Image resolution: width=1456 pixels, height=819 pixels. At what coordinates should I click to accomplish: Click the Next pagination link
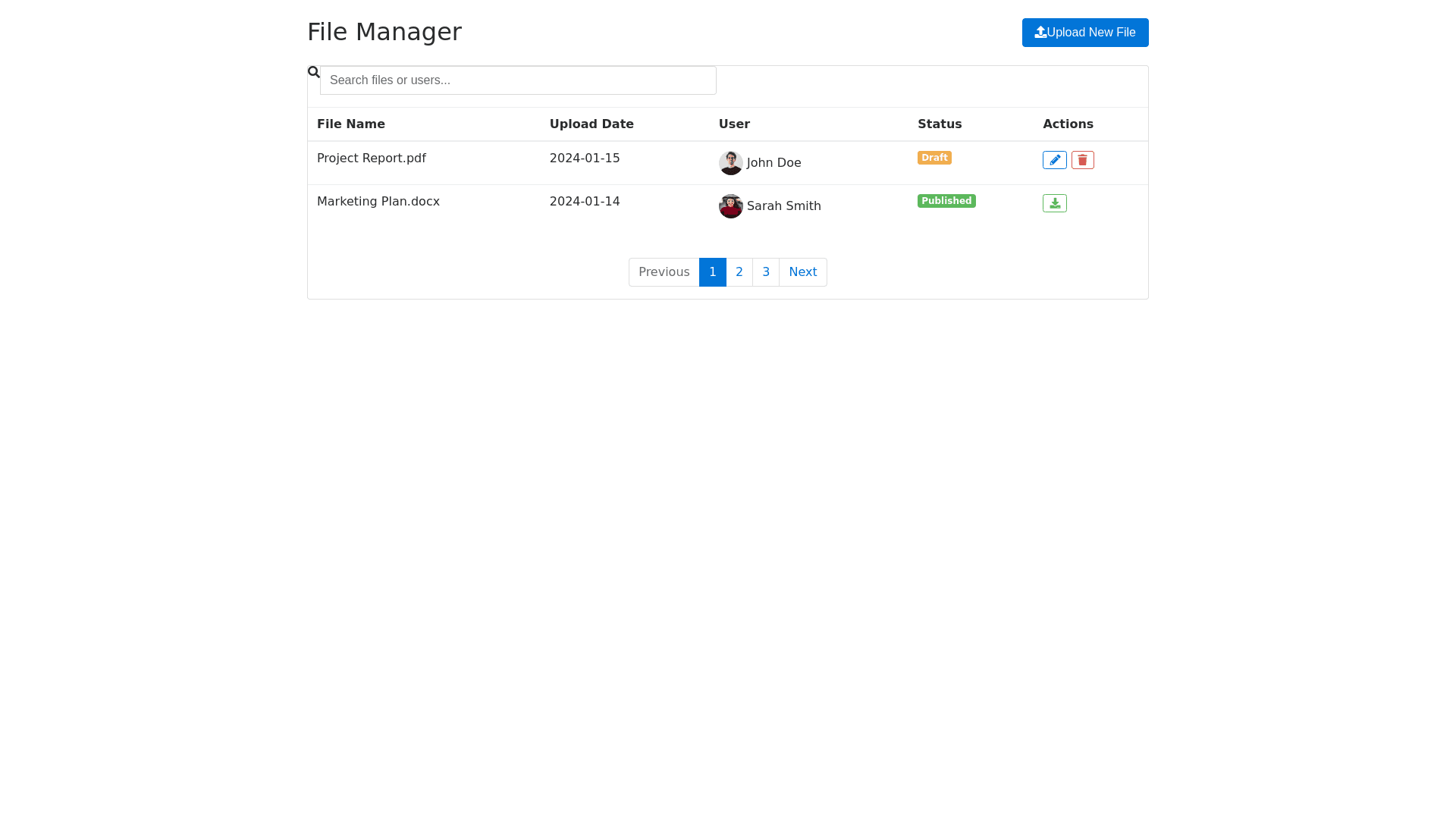coord(802,272)
